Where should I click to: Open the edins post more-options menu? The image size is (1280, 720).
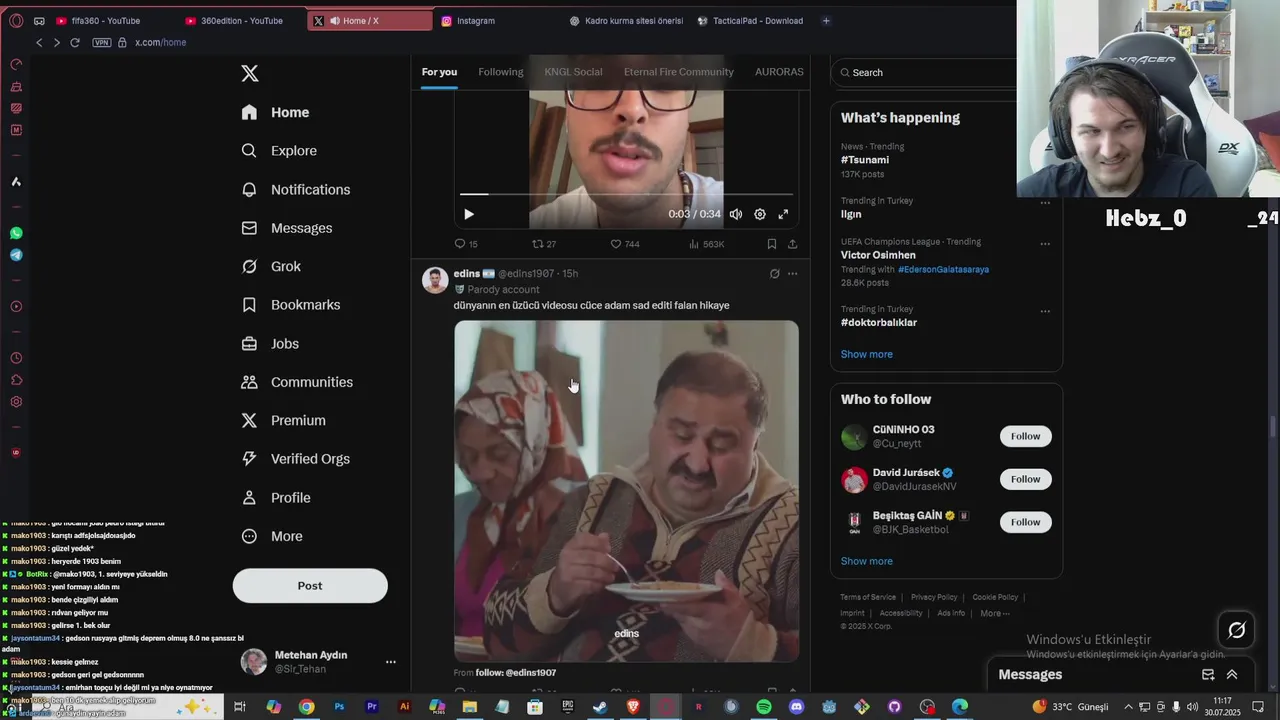coord(792,273)
